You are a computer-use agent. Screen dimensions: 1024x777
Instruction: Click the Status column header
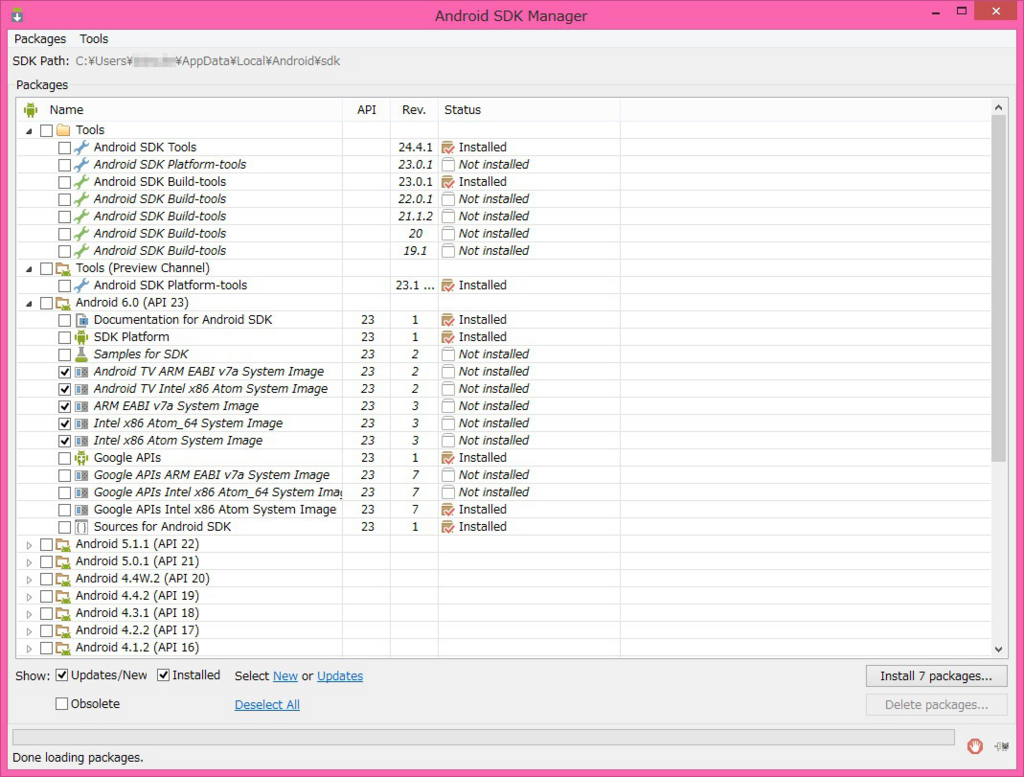[529, 110]
